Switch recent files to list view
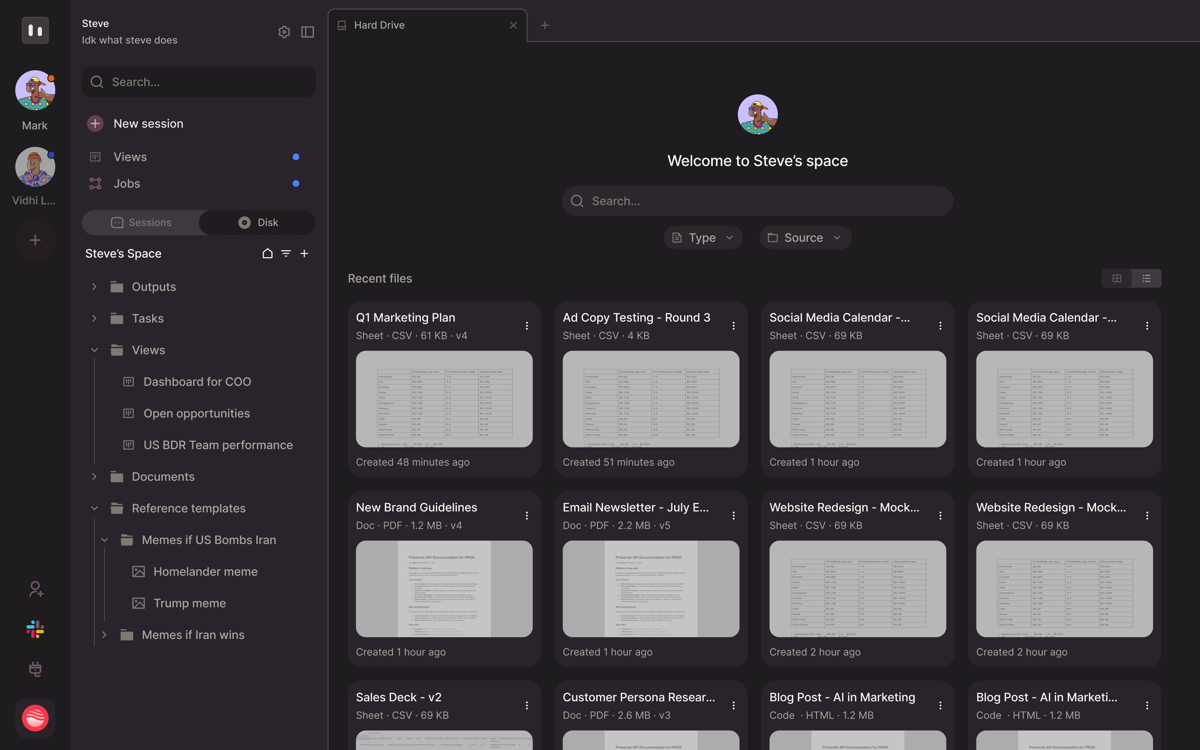1200x750 pixels. pyautogui.click(x=1147, y=279)
